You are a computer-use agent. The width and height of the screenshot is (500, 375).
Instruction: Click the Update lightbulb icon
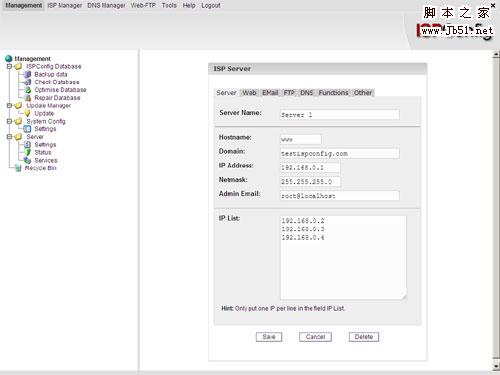27,113
